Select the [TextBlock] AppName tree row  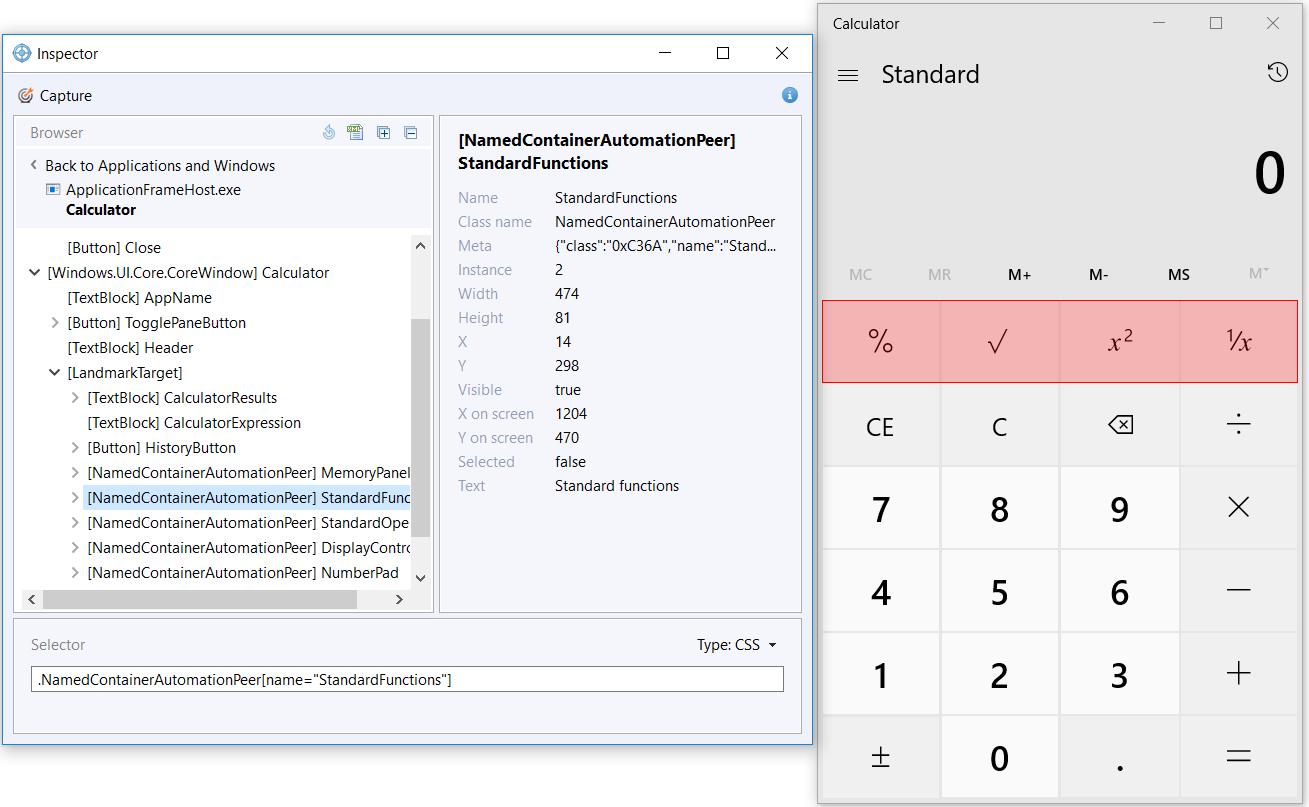tap(139, 298)
